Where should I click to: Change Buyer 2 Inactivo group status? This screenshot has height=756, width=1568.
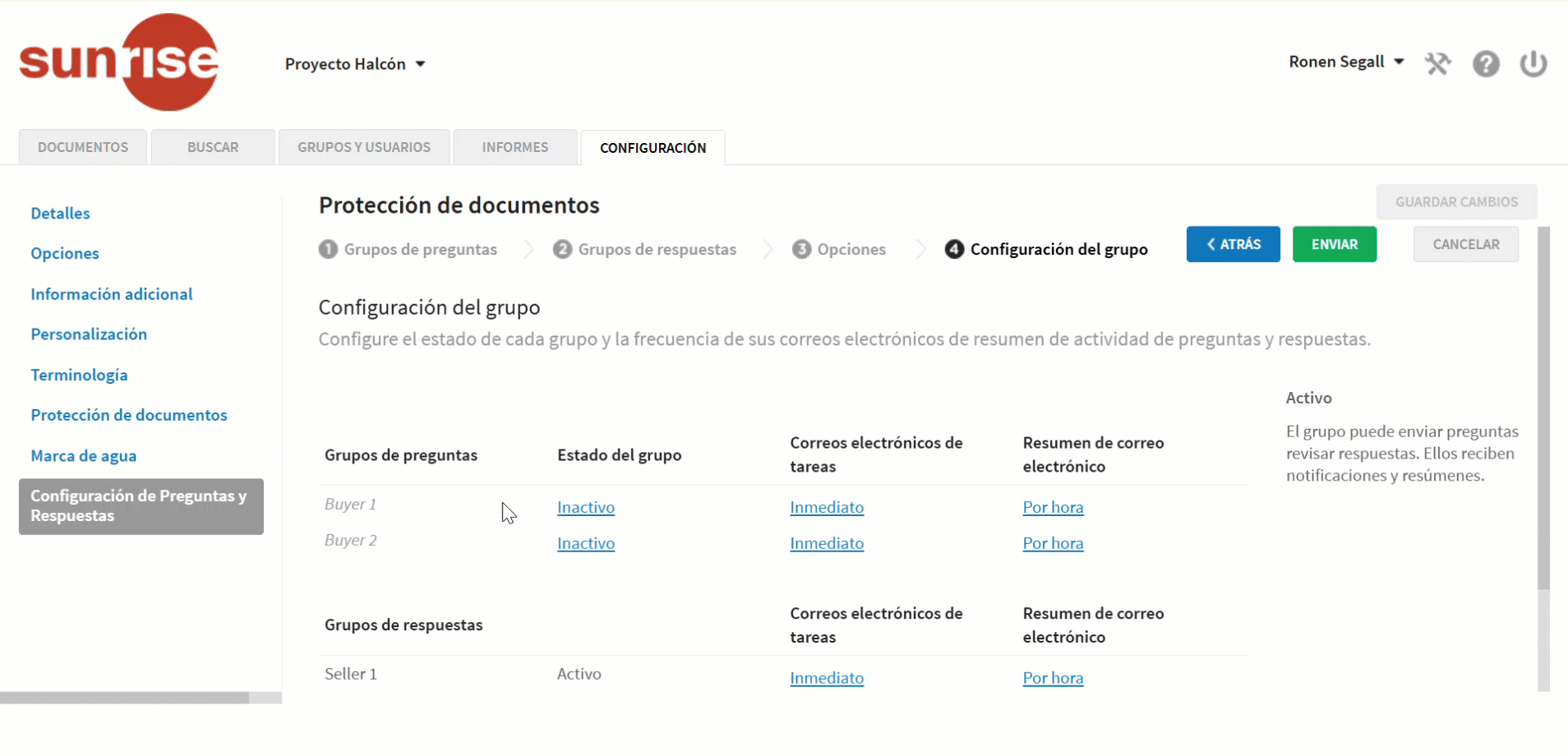pos(586,544)
